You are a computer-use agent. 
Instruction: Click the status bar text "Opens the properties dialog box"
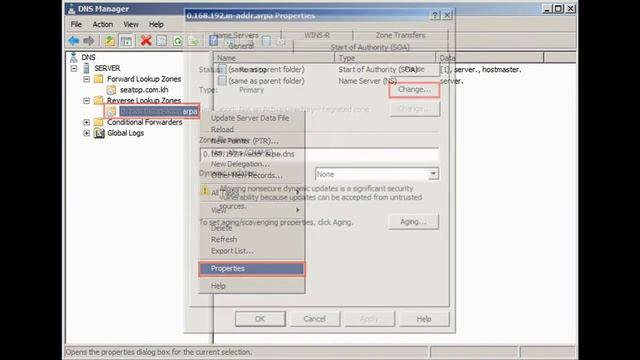coord(159,352)
